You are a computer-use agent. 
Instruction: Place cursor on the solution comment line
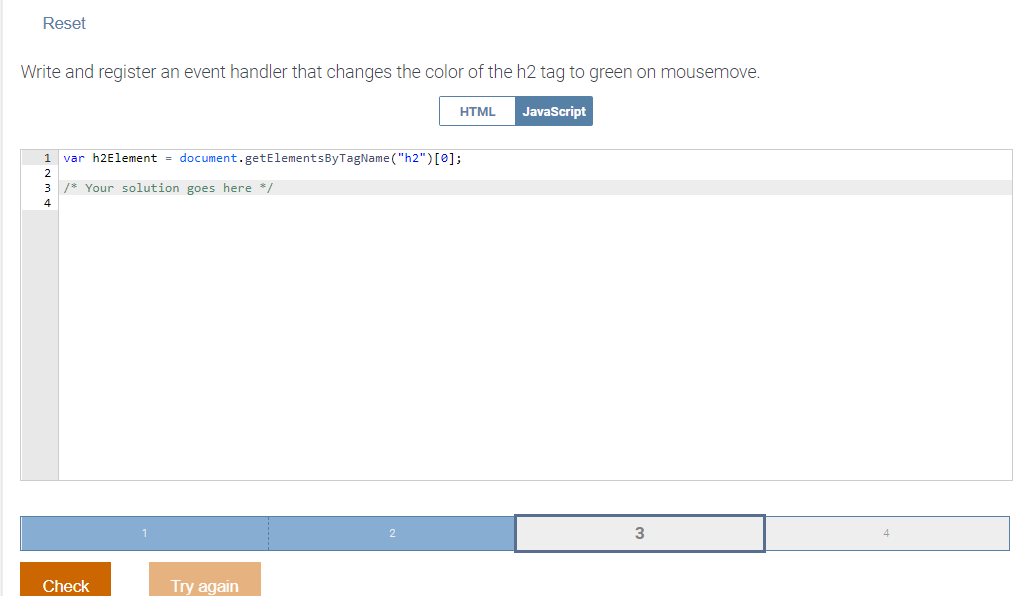(535, 188)
